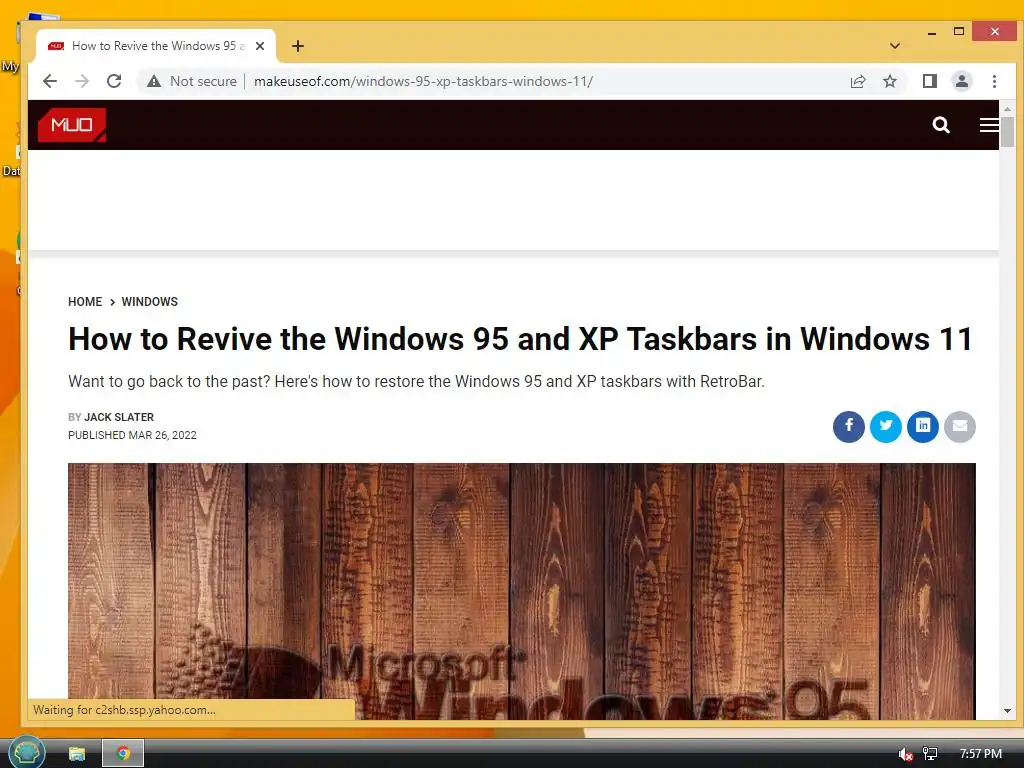Screen dimensions: 1024x768
Task: Reload the page with the refresh icon
Action: pos(114,81)
